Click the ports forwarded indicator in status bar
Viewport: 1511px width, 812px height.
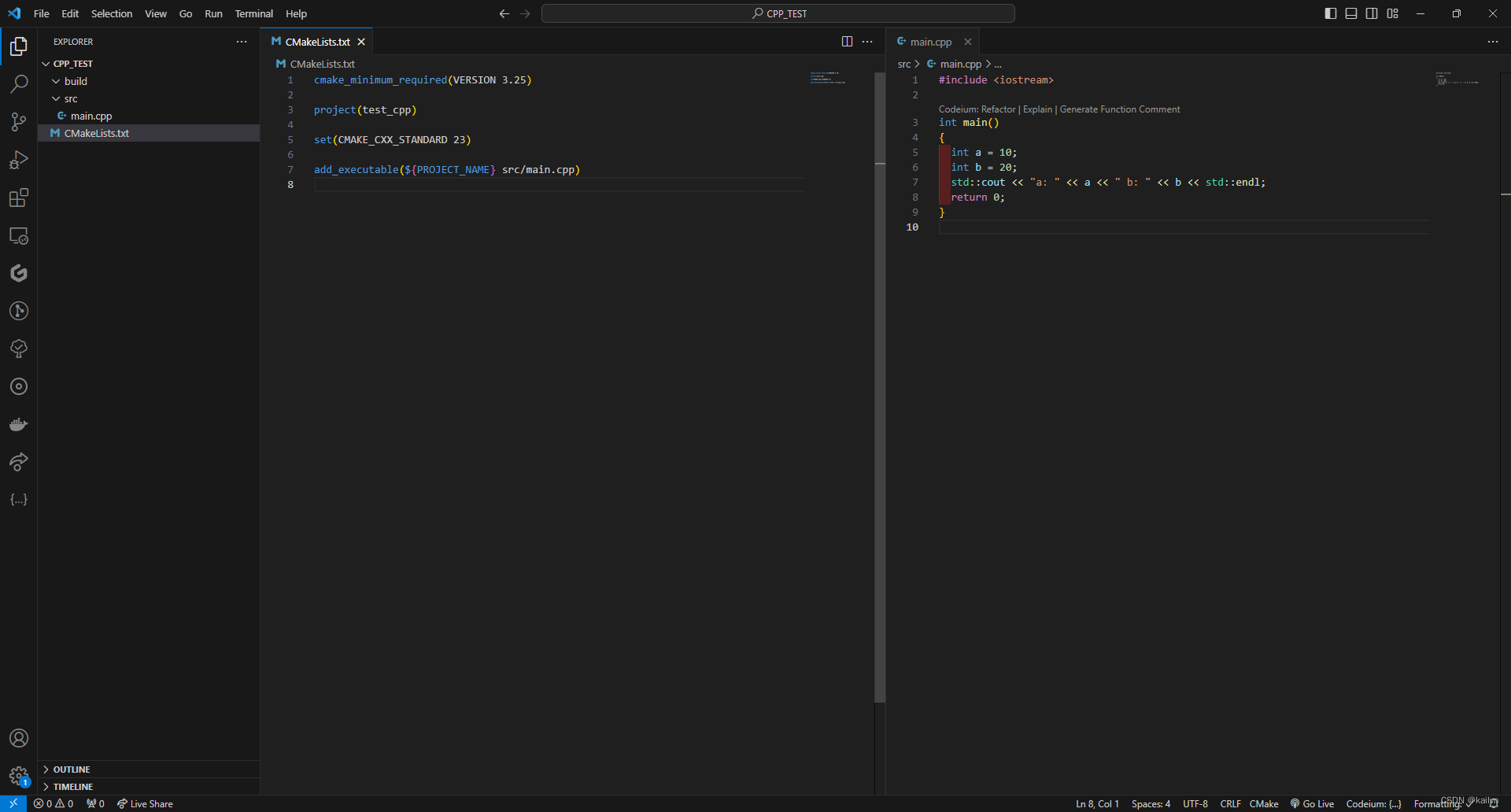95,803
